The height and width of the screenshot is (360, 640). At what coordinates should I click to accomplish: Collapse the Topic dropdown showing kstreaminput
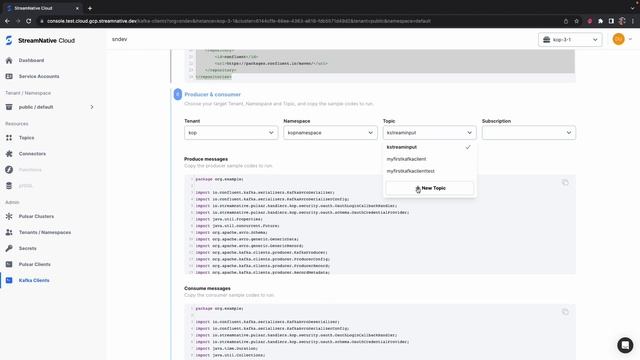click(429, 133)
